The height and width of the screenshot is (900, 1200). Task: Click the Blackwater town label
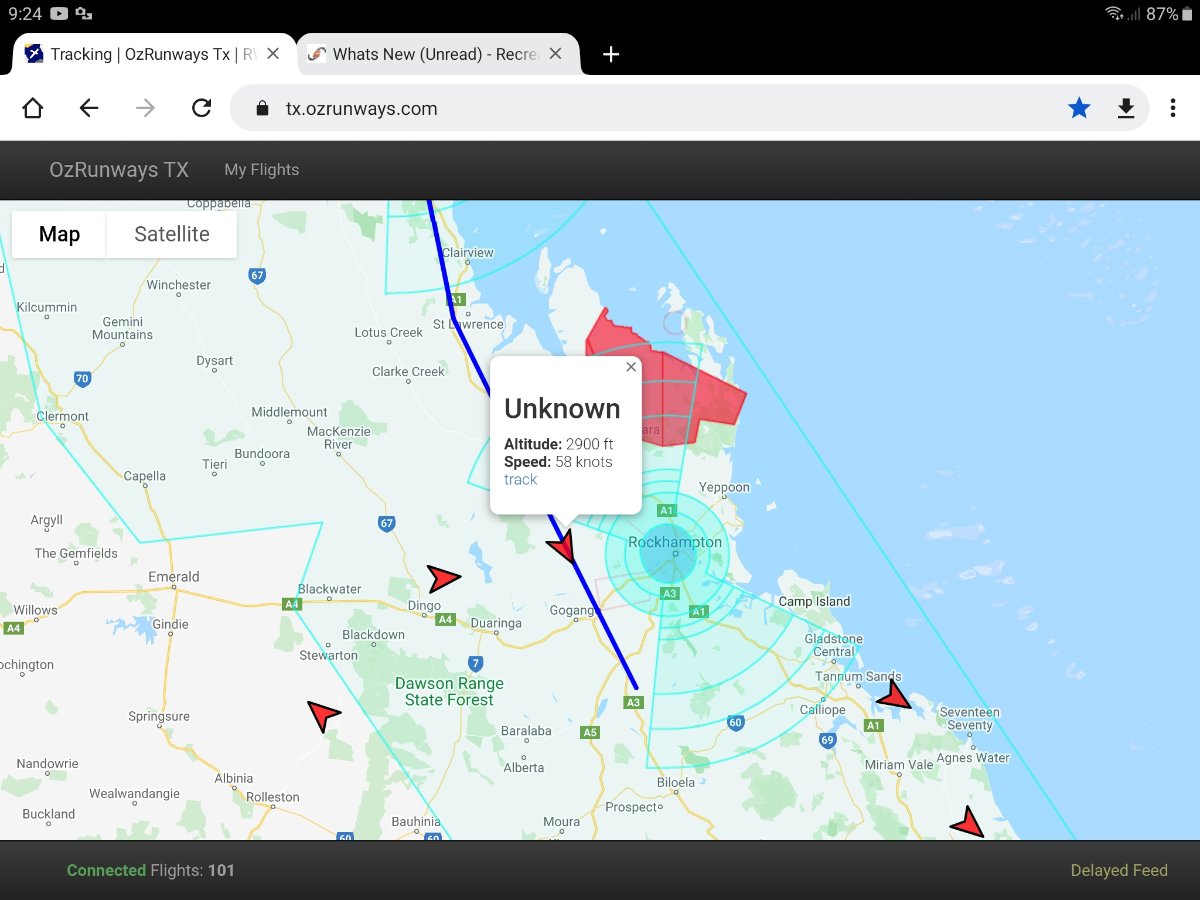(329, 589)
